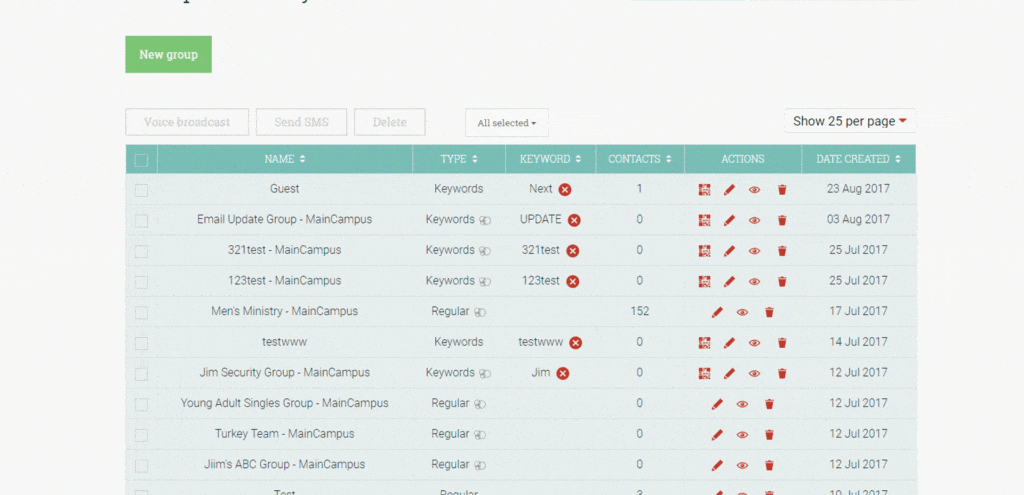
Task: Select the 321test - MainCampus row checkbox
Action: click(141, 251)
